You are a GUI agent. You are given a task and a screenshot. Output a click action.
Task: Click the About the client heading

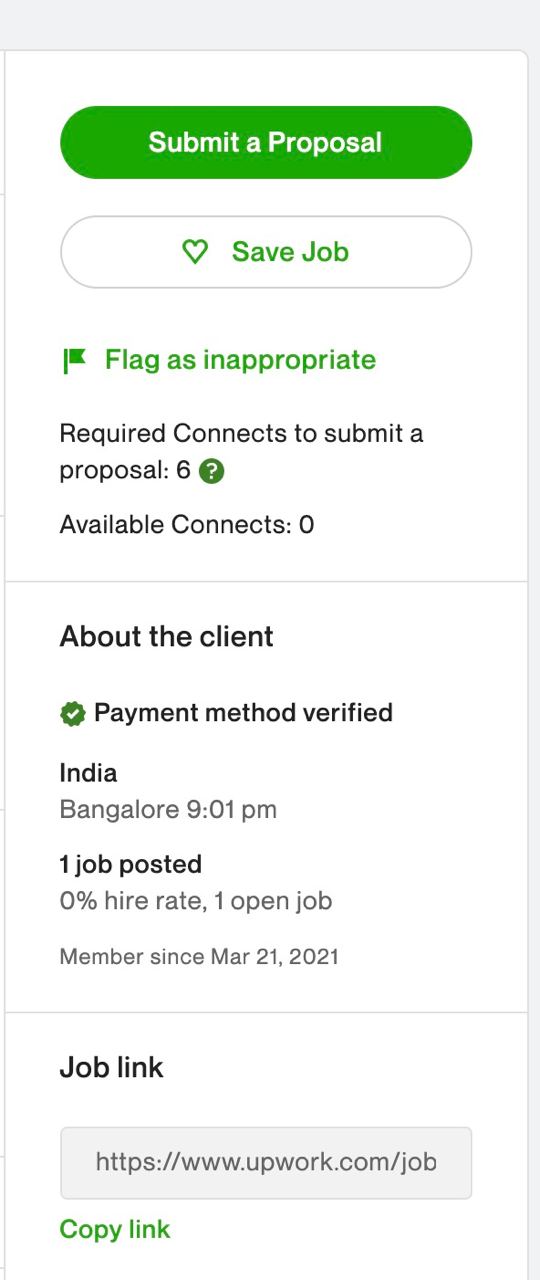[x=167, y=637]
